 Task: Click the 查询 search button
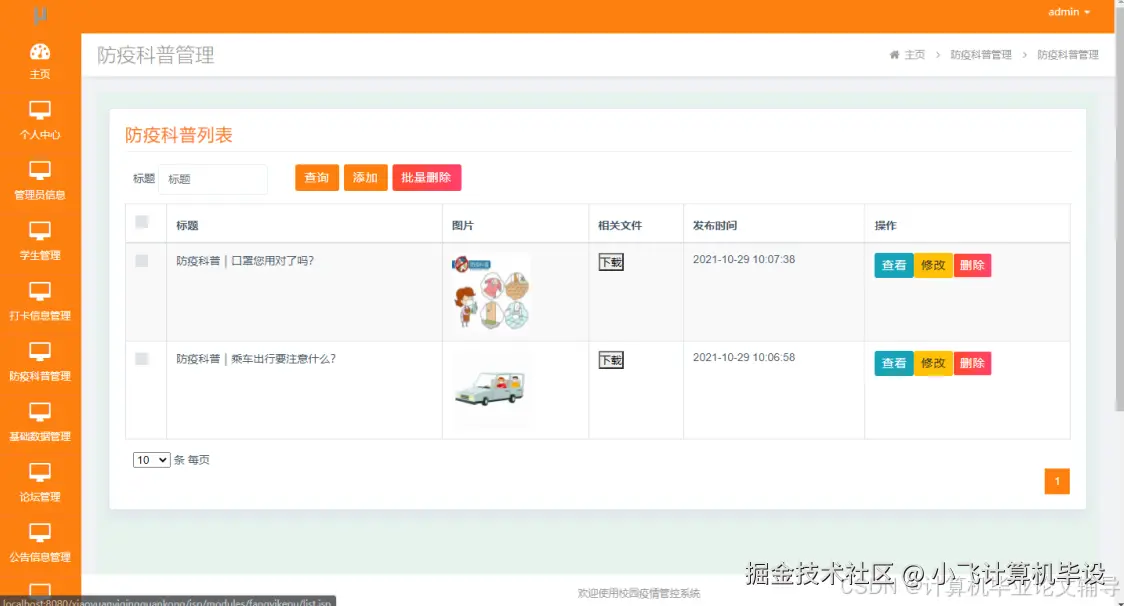tap(317, 178)
